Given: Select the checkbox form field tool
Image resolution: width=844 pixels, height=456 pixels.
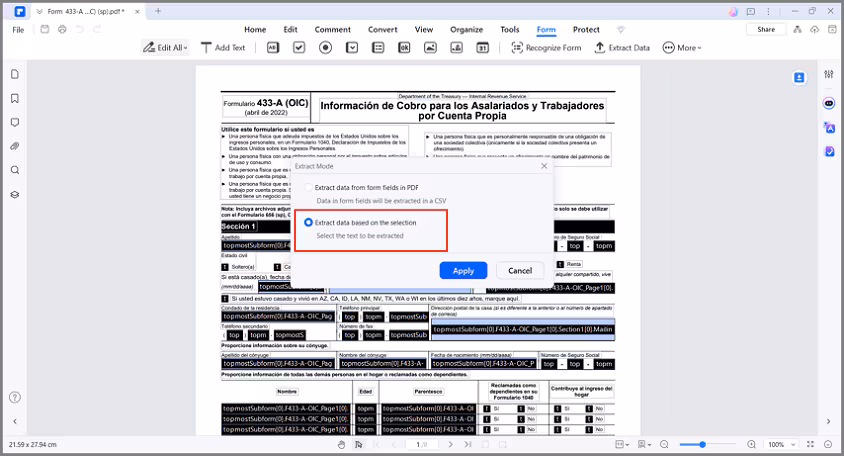Looking at the screenshot, I should (299, 48).
